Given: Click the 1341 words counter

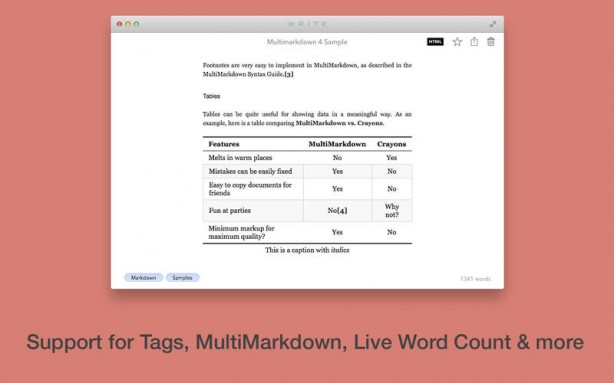Looking at the screenshot, I should click(475, 279).
